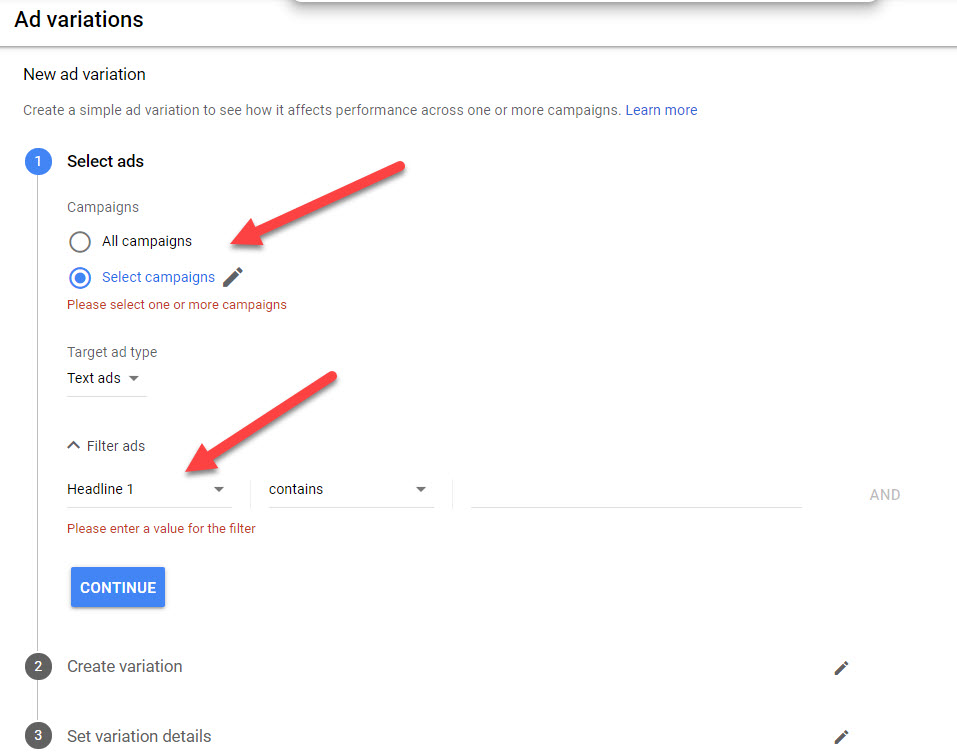Viewport: 957px width, 753px height.
Task: Click the edit pencil for Create variation
Action: coord(841,667)
